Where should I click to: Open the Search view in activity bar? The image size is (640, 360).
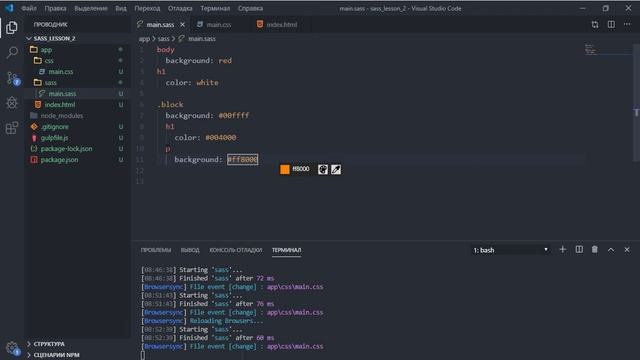point(12,52)
